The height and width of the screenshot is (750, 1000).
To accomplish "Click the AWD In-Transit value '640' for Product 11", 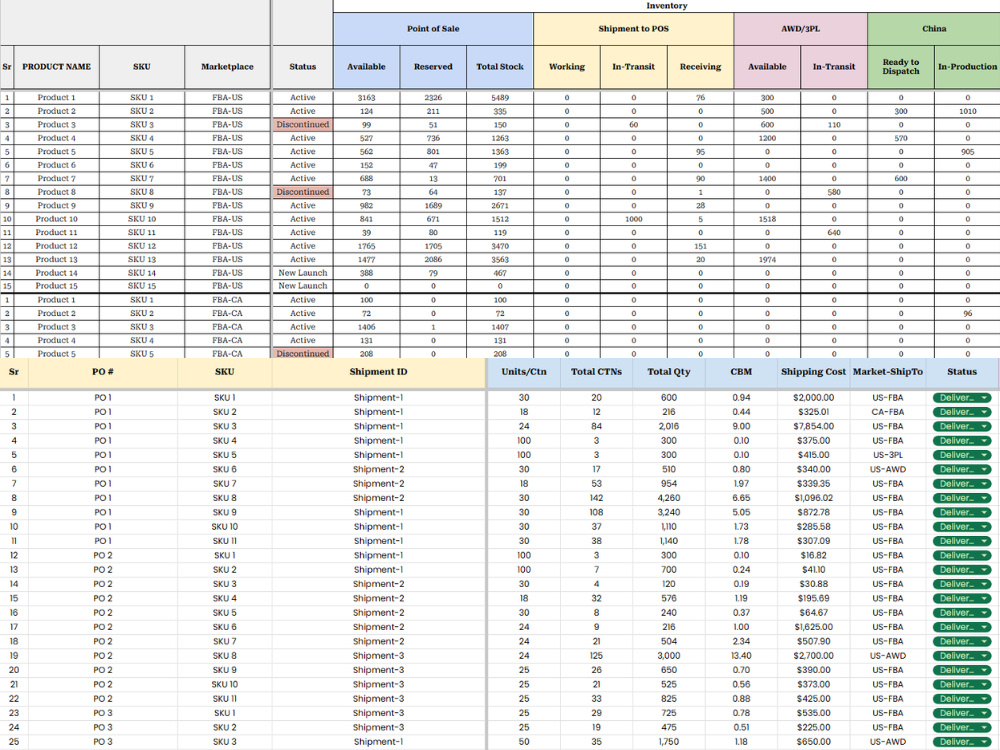I will point(834,233).
